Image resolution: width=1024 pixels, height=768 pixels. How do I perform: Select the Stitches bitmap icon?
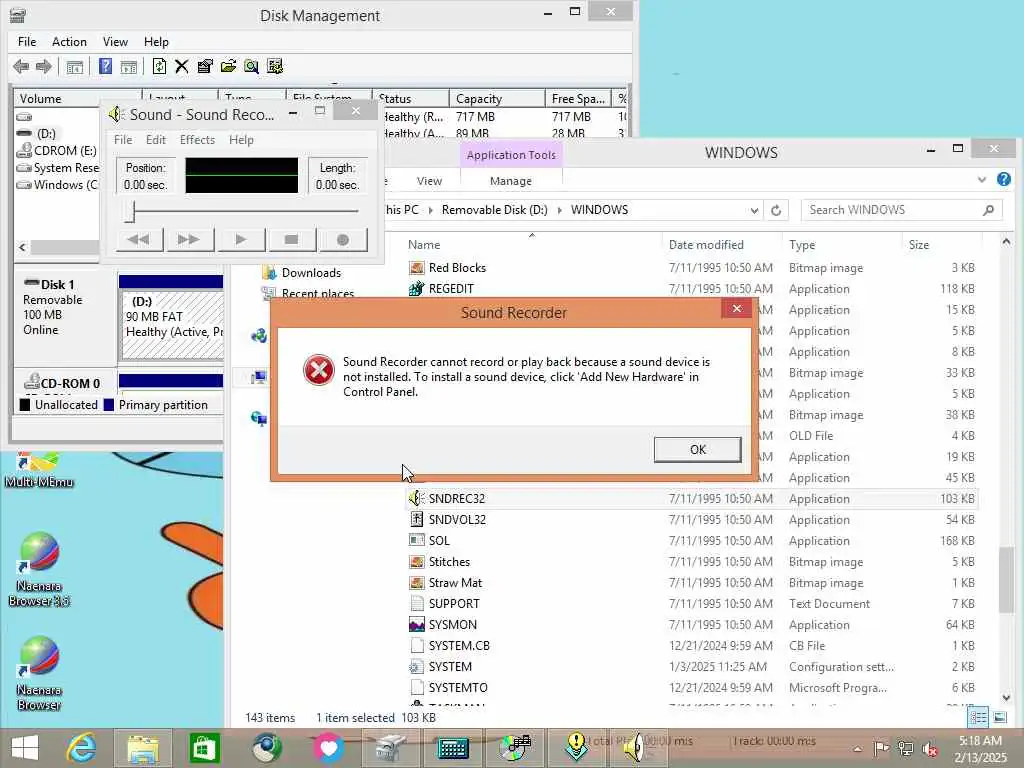(x=417, y=562)
